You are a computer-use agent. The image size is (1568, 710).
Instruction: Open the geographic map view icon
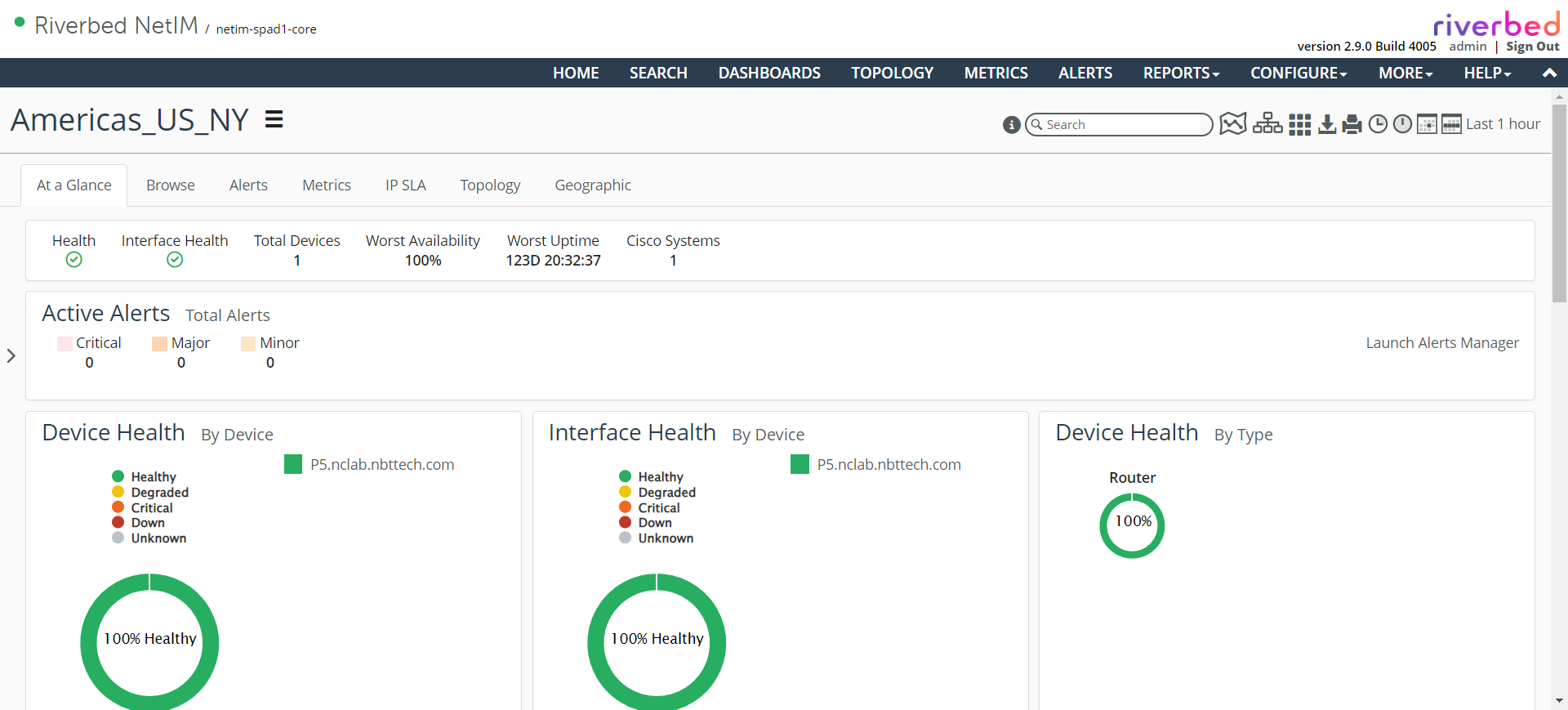click(1232, 124)
